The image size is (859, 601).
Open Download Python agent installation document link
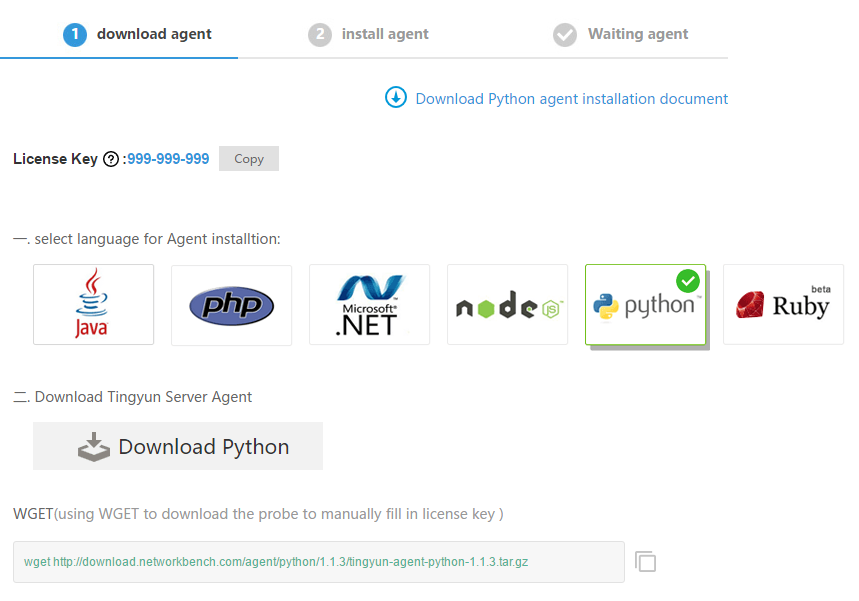571,99
